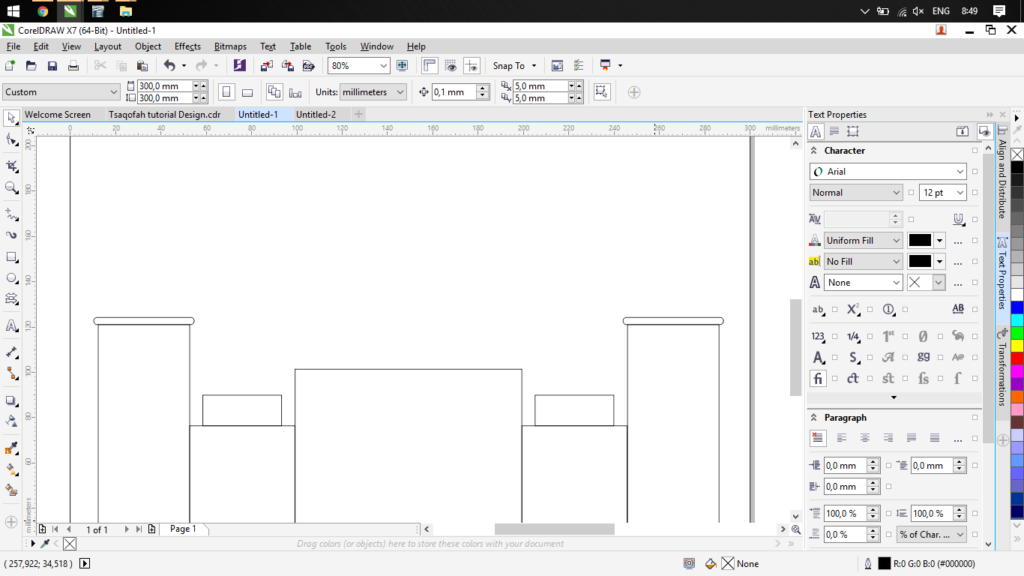Open the zoom level 80% dropdown
This screenshot has height=576, width=1024.
(x=383, y=66)
